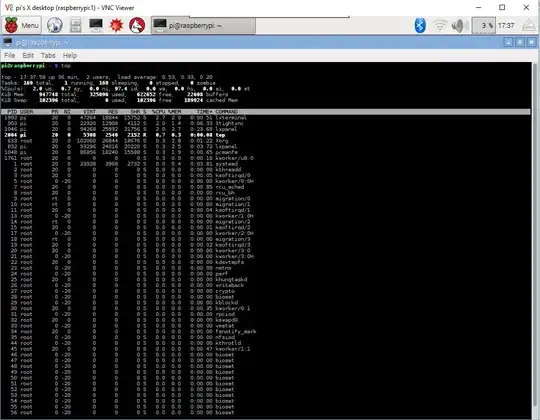Click the KiB Swap summary line
Screen dimensions: 540x420
click(x=119, y=100)
